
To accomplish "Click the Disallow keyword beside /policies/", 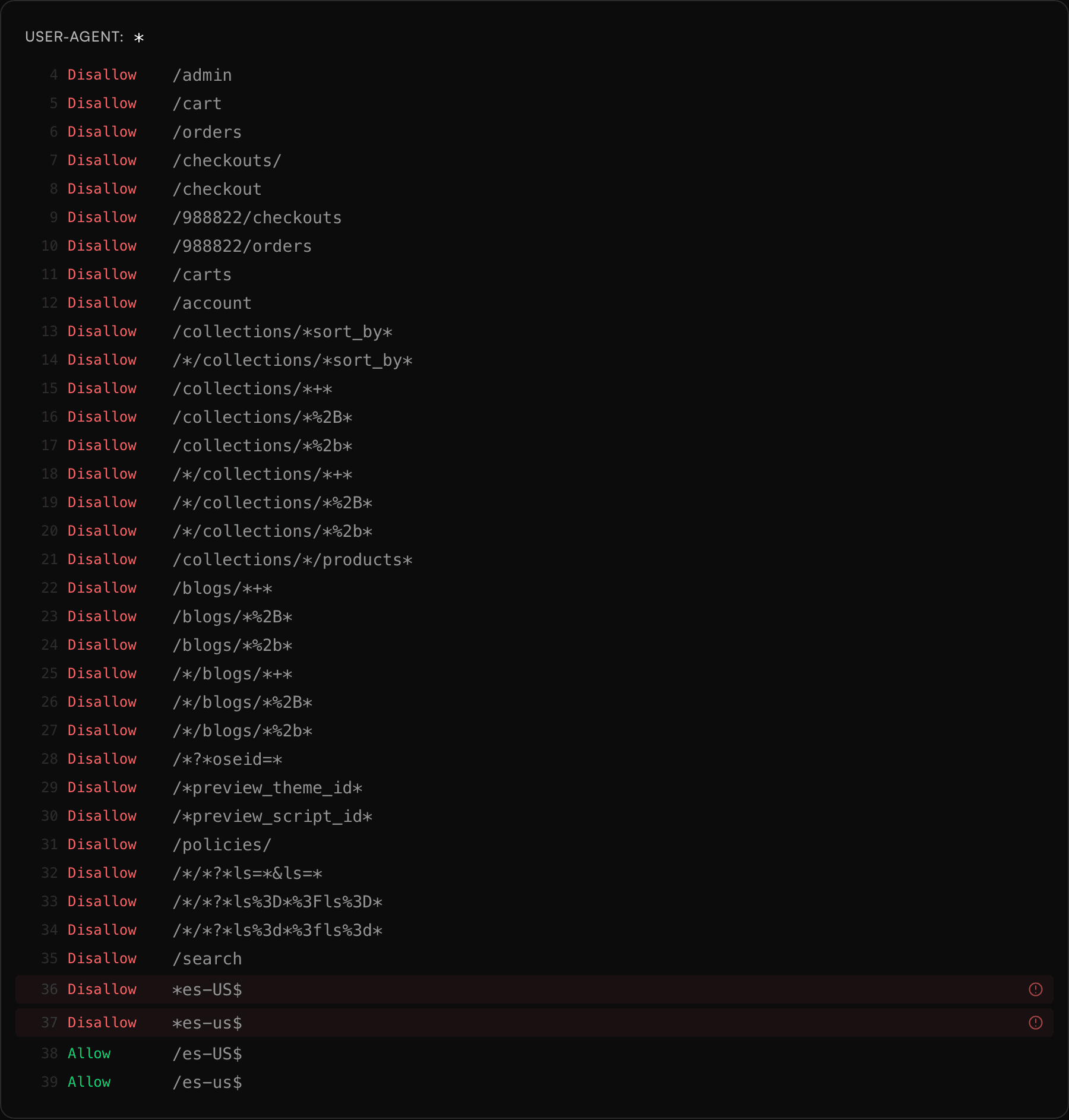I will click(x=102, y=844).
